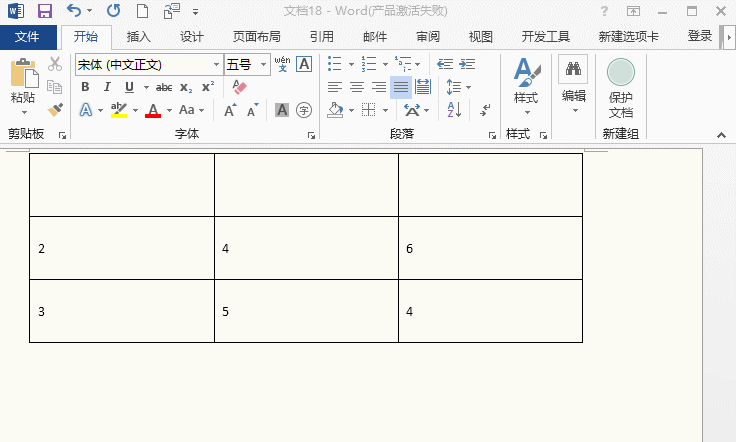Select the 邮件 tab
736x442 pixels.
click(375, 37)
